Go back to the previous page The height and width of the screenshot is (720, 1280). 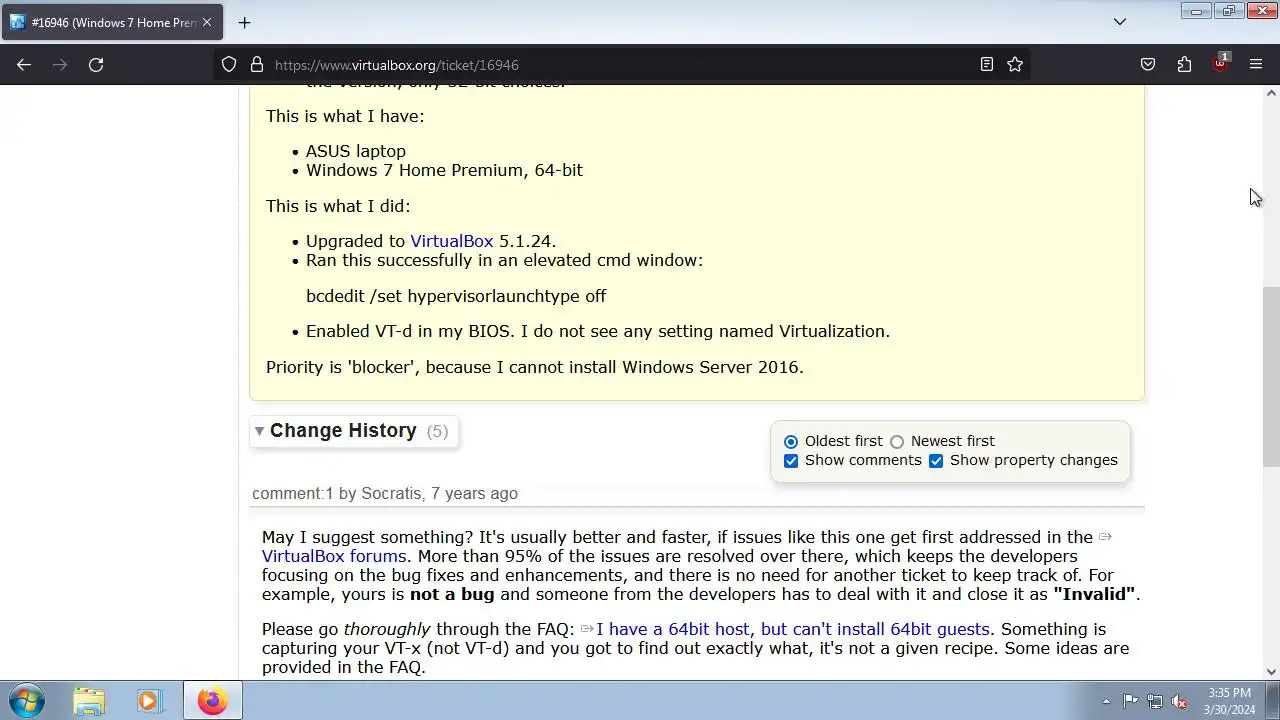tap(24, 65)
